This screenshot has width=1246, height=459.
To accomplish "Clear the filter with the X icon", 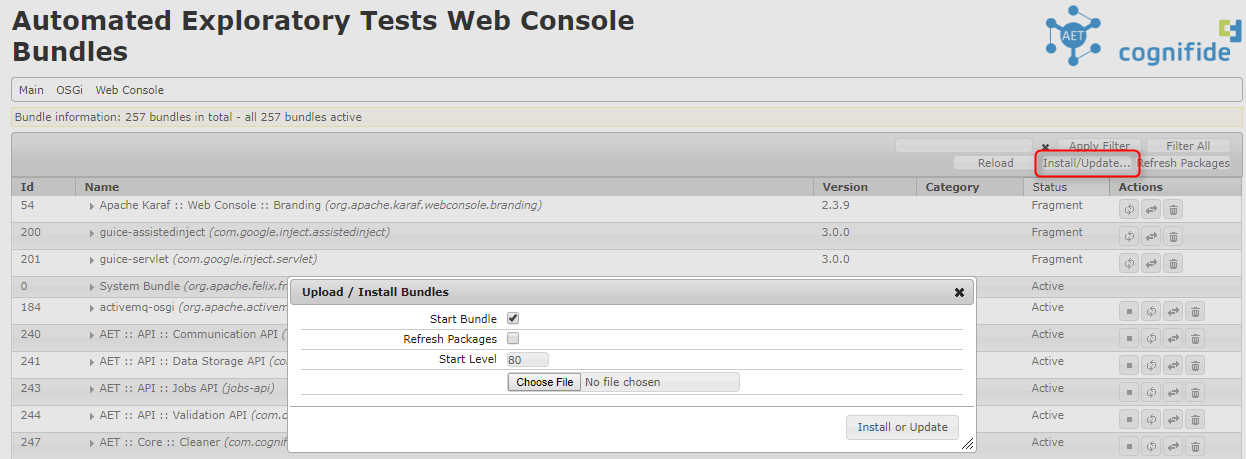I will (x=1045, y=147).
